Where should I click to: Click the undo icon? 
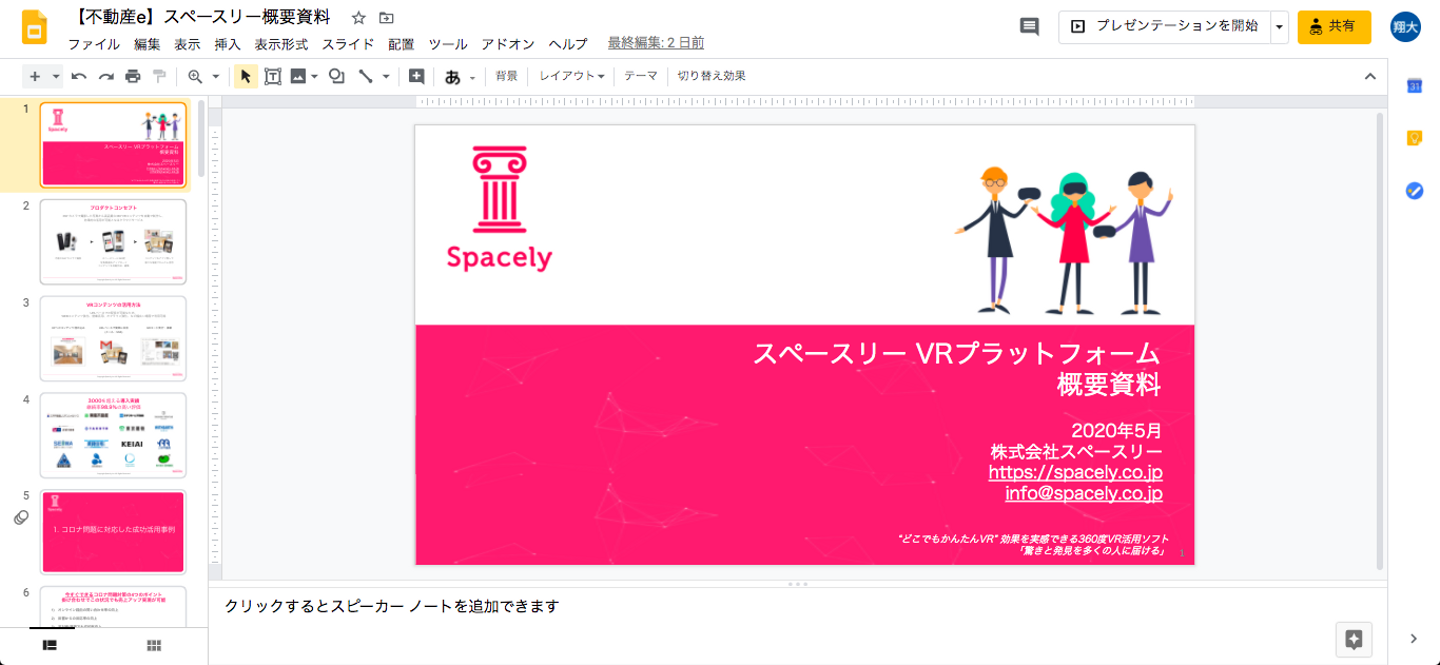pyautogui.click(x=79, y=76)
